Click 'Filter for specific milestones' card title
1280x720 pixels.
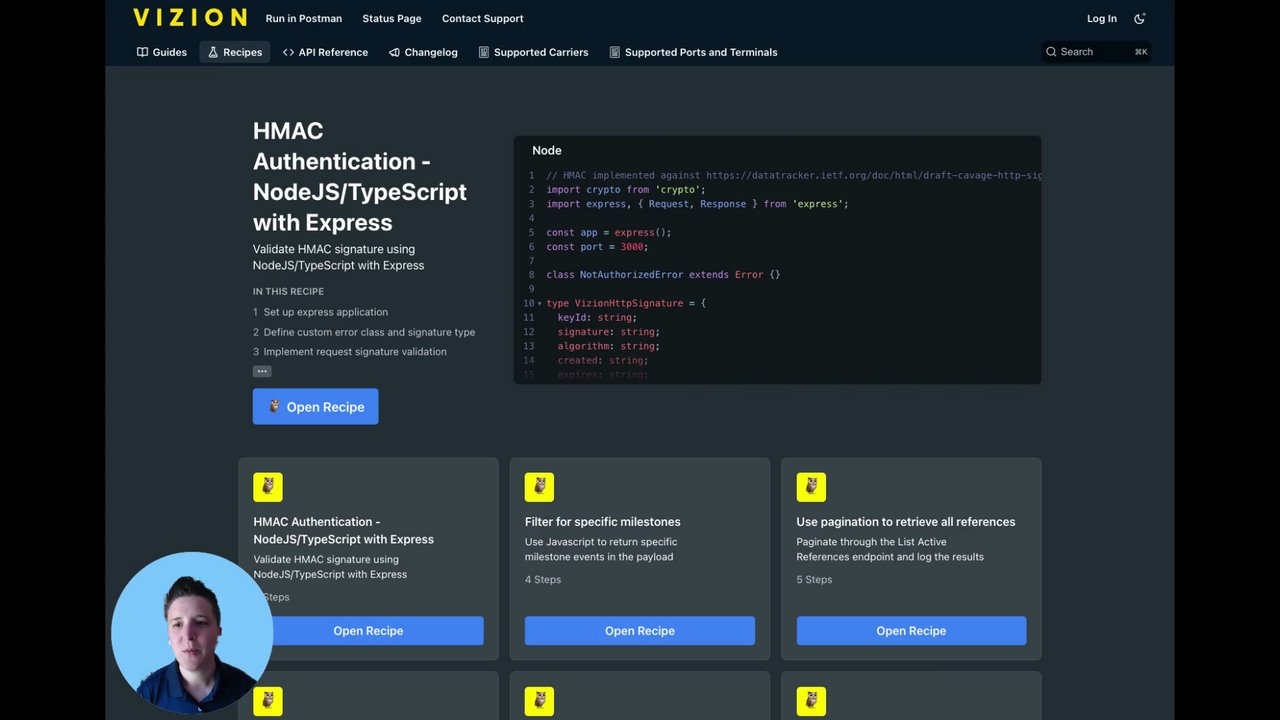coord(603,522)
